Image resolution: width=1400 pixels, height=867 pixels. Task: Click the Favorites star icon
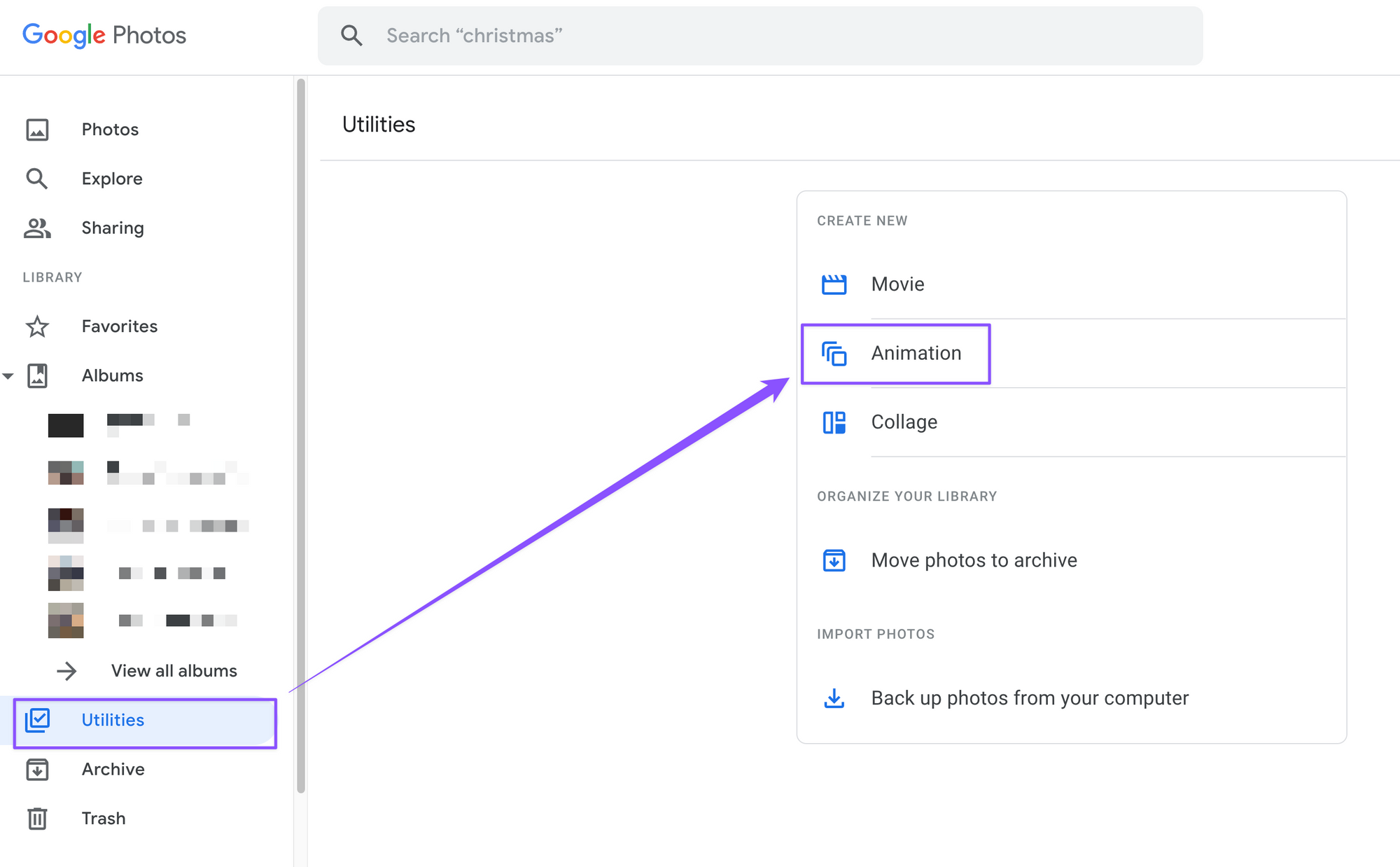coord(37,326)
